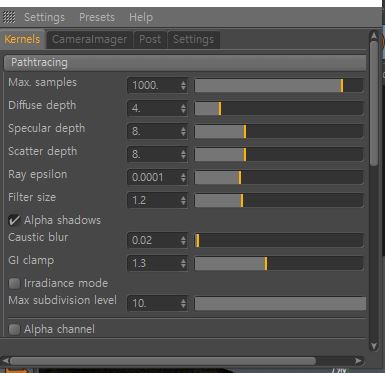
Task: Adjust the Scatter depth slider
Action: pyautogui.click(x=279, y=154)
